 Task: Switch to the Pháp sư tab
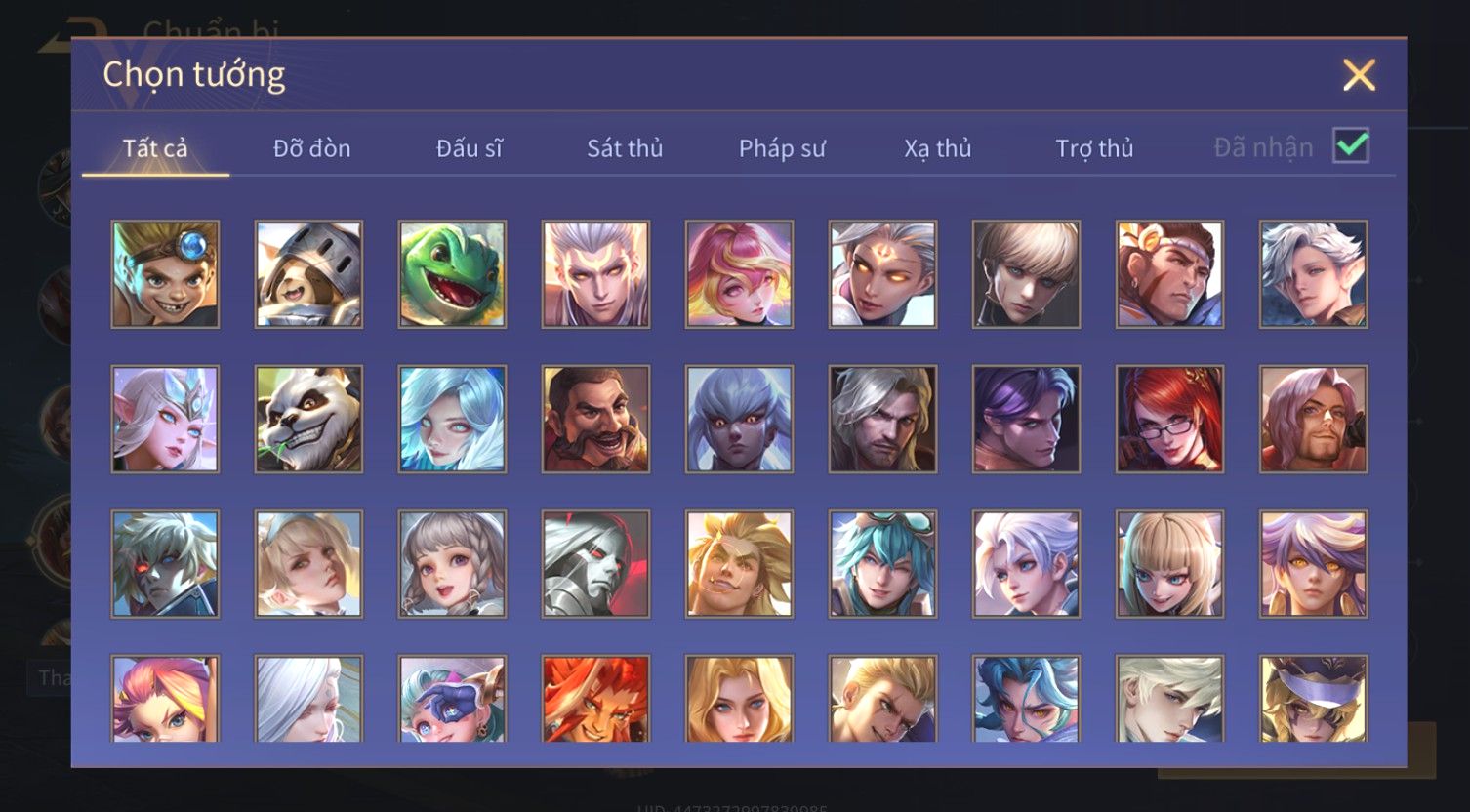pos(782,148)
